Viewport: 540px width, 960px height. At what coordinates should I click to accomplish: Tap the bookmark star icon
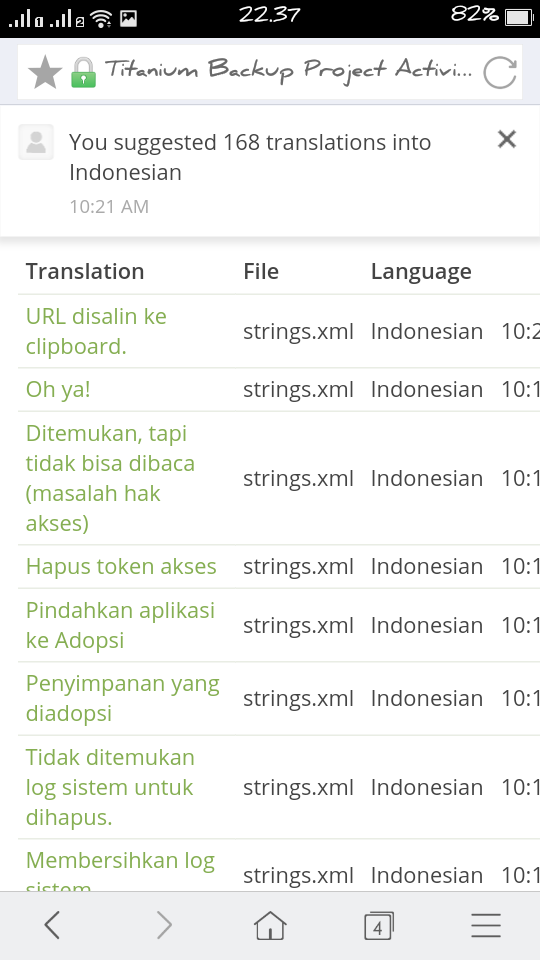pyautogui.click(x=45, y=72)
